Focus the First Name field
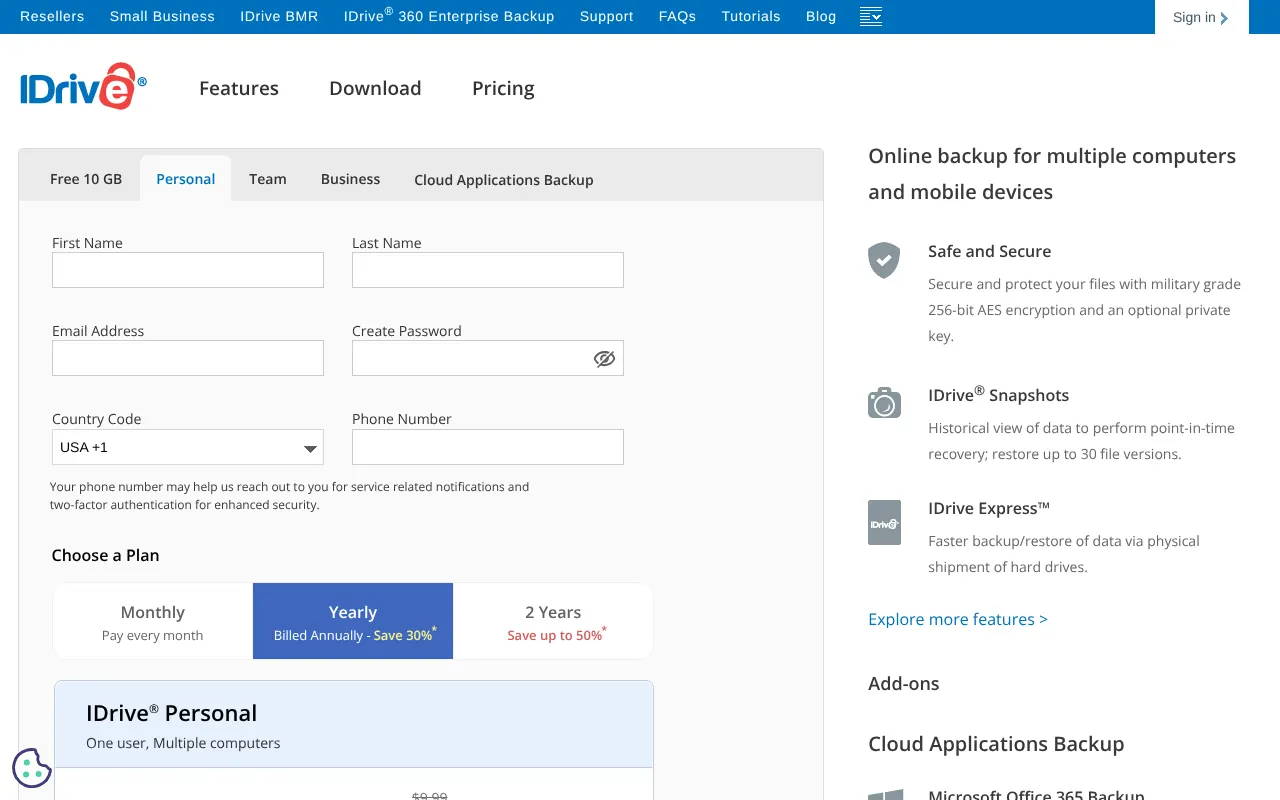1280x800 pixels. tap(188, 270)
